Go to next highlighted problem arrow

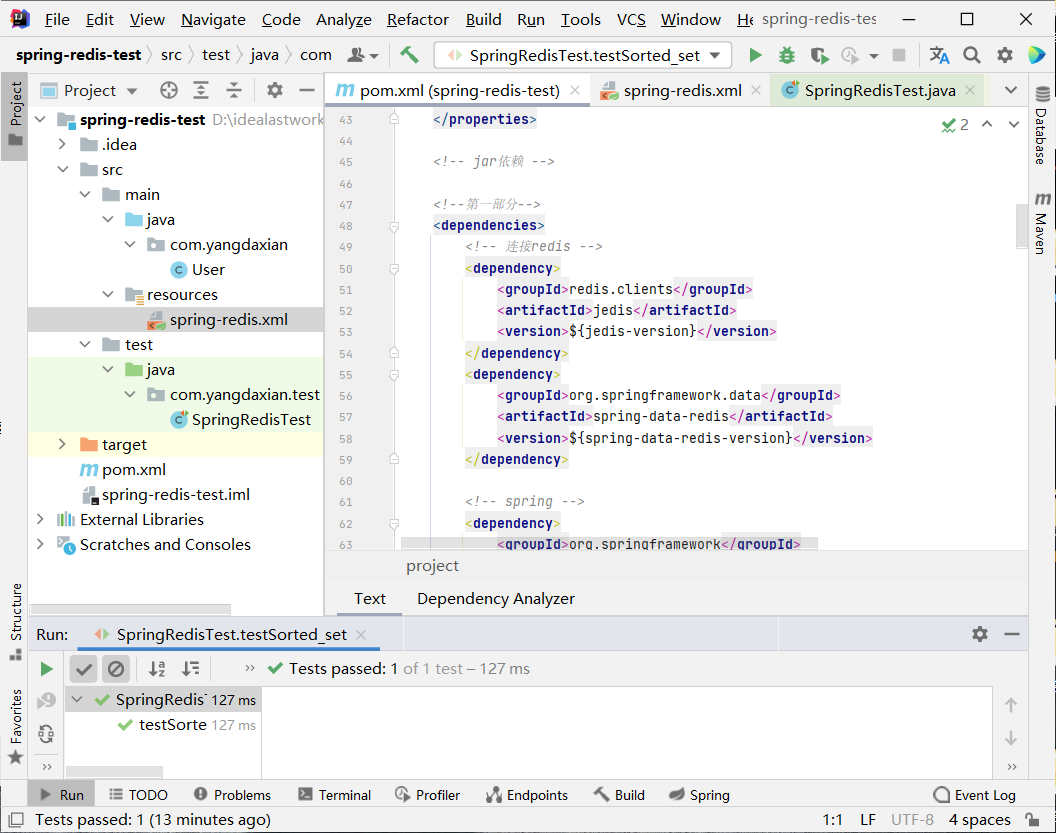(1014, 124)
